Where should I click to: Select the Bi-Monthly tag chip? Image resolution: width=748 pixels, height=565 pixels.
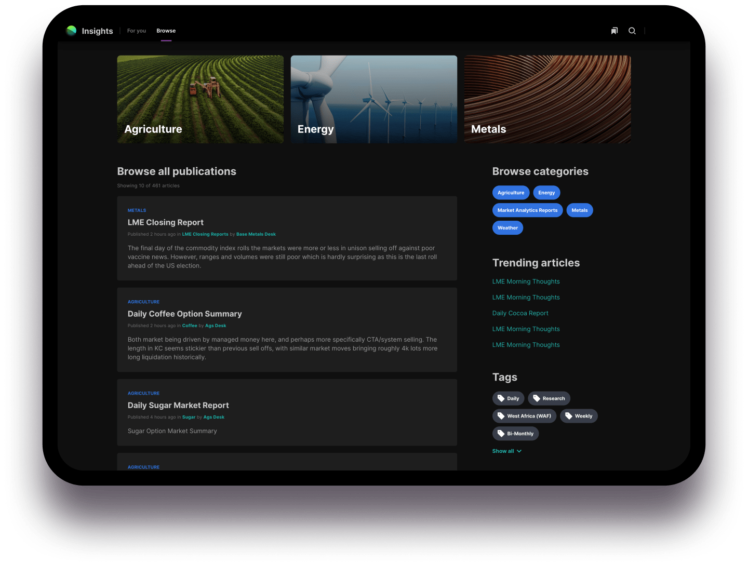click(516, 434)
